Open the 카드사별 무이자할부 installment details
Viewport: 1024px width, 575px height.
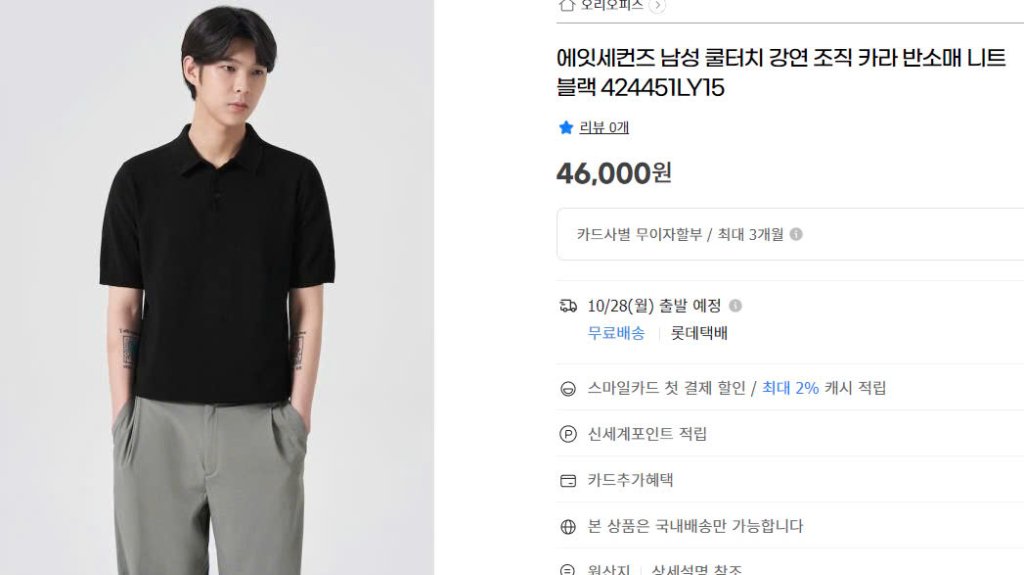click(x=642, y=234)
